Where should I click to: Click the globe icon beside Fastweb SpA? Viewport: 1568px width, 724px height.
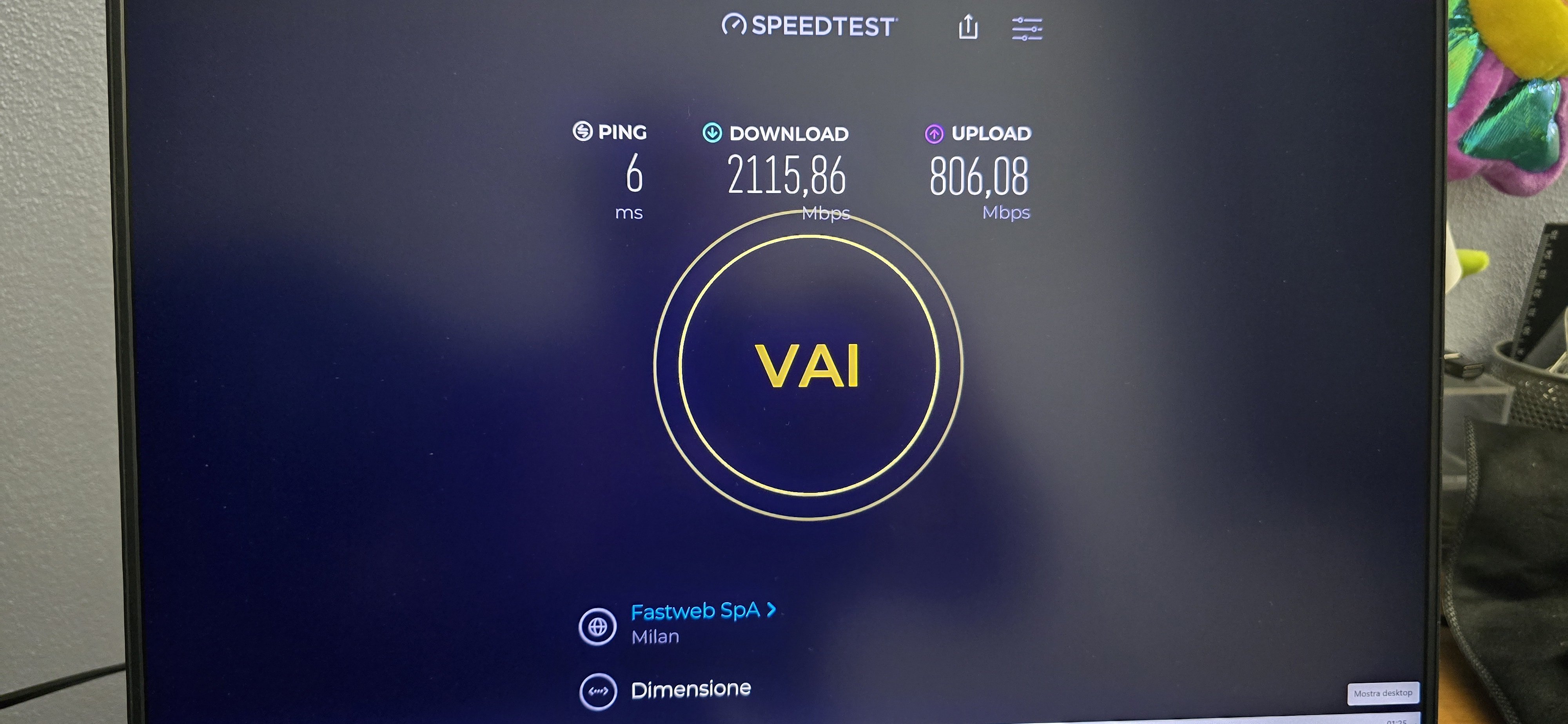pos(598,626)
